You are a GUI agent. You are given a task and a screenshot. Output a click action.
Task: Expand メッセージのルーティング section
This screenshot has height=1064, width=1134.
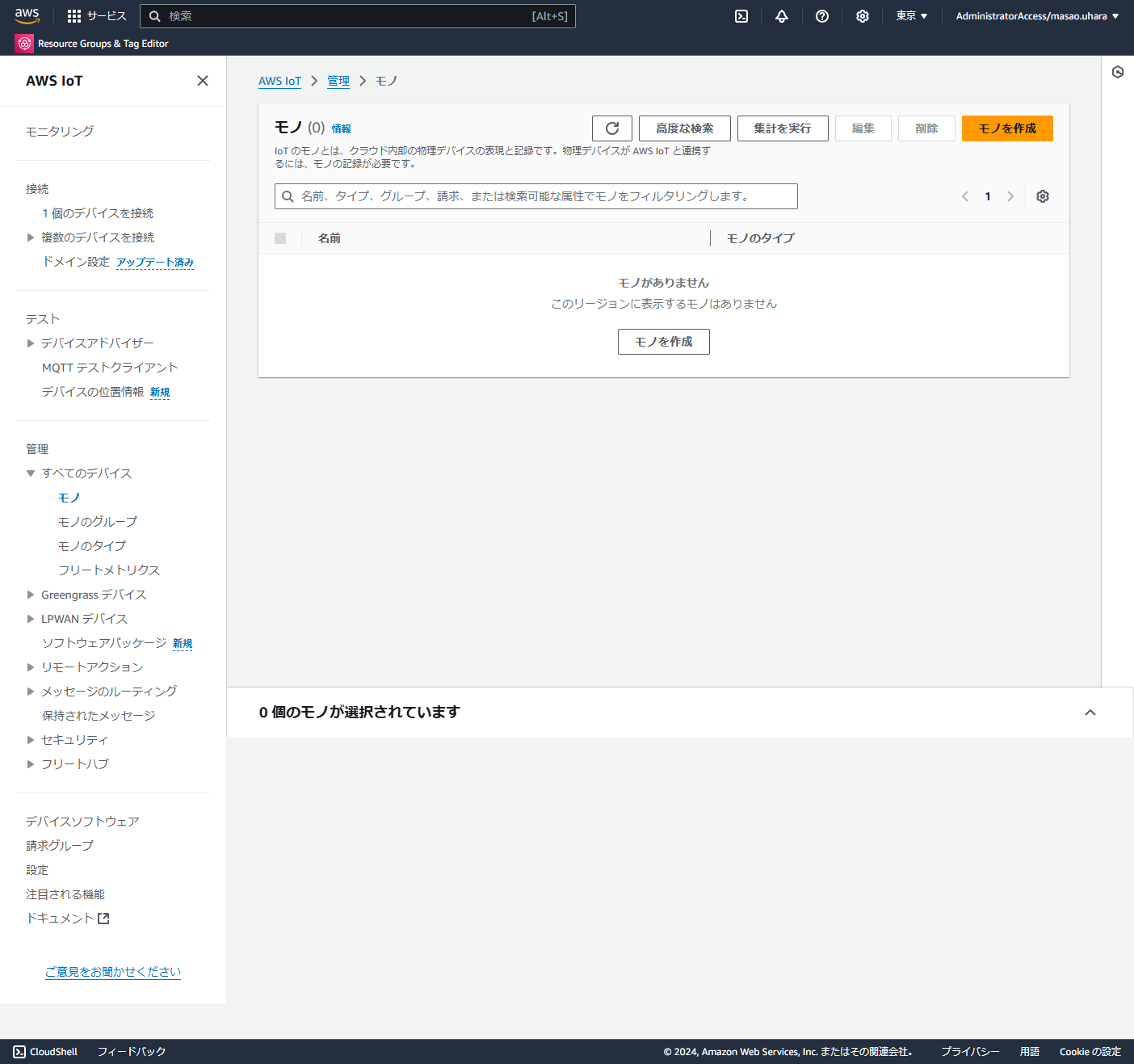tap(31, 692)
